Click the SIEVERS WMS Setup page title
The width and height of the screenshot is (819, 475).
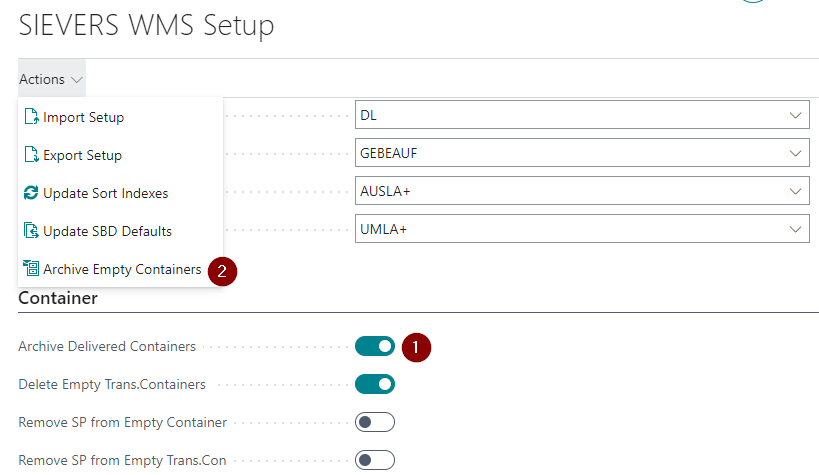click(146, 26)
